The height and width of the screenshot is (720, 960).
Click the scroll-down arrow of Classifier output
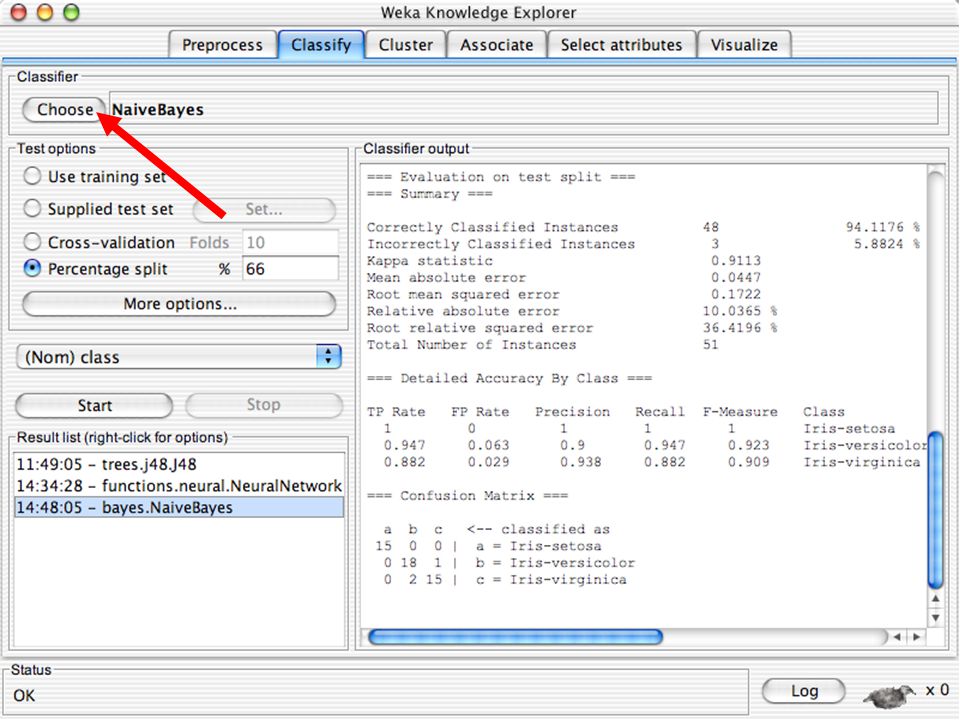[x=935, y=618]
